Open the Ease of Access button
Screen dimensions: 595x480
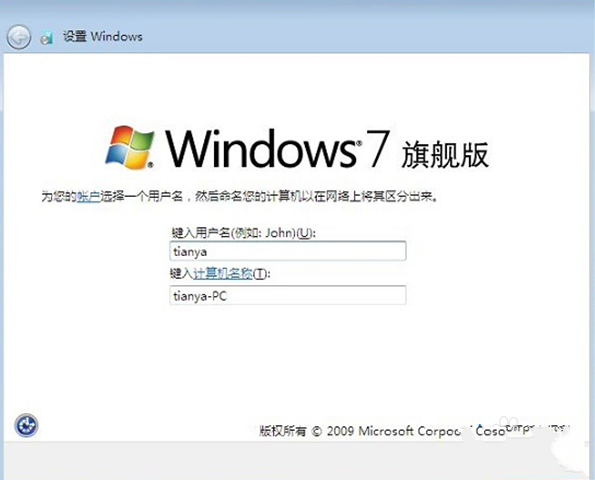click(26, 425)
